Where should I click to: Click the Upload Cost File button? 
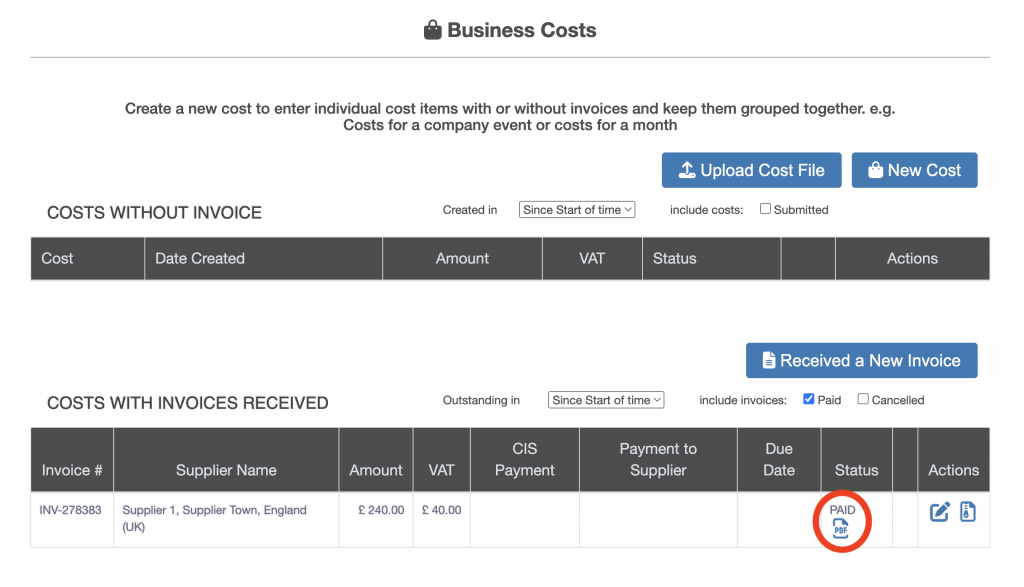[751, 170]
